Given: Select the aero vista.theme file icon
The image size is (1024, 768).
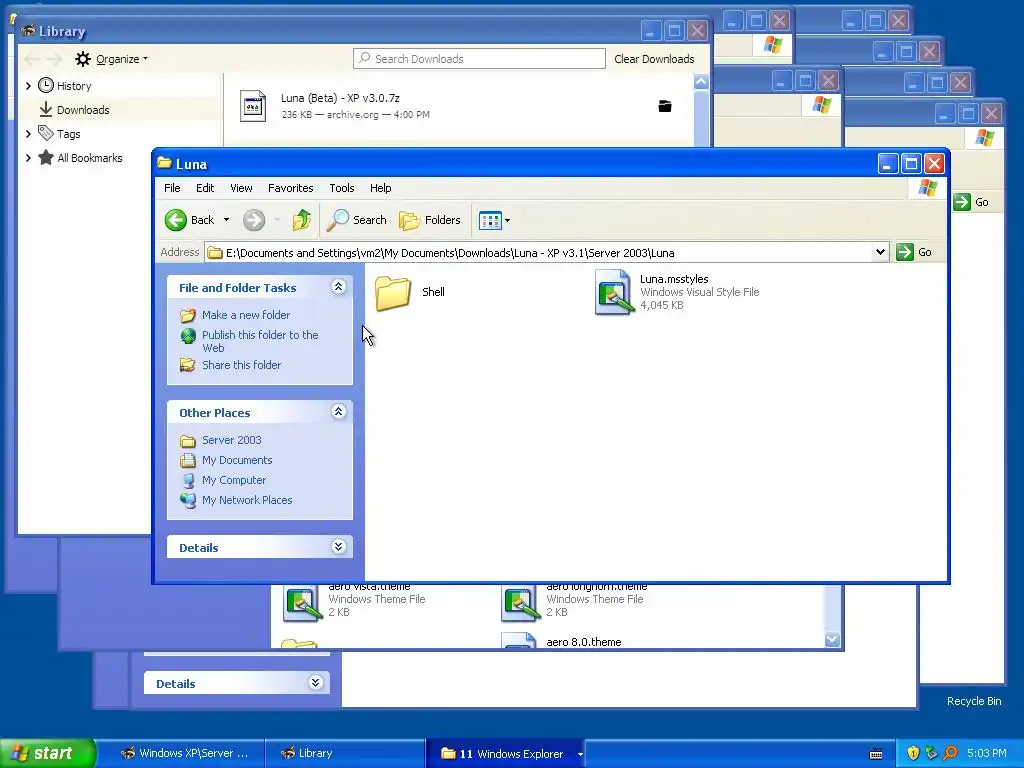Looking at the screenshot, I should [302, 603].
